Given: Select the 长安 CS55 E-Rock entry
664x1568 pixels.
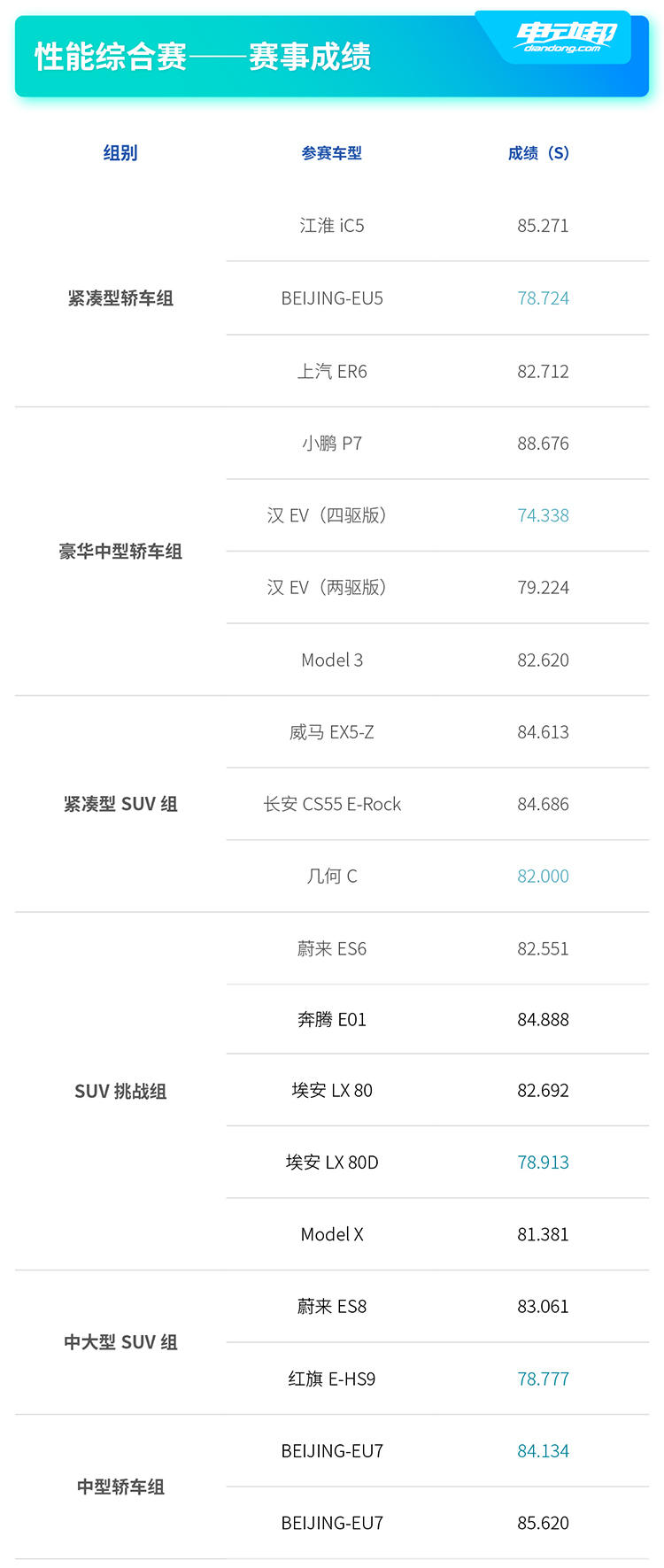Looking at the screenshot, I should (332, 804).
